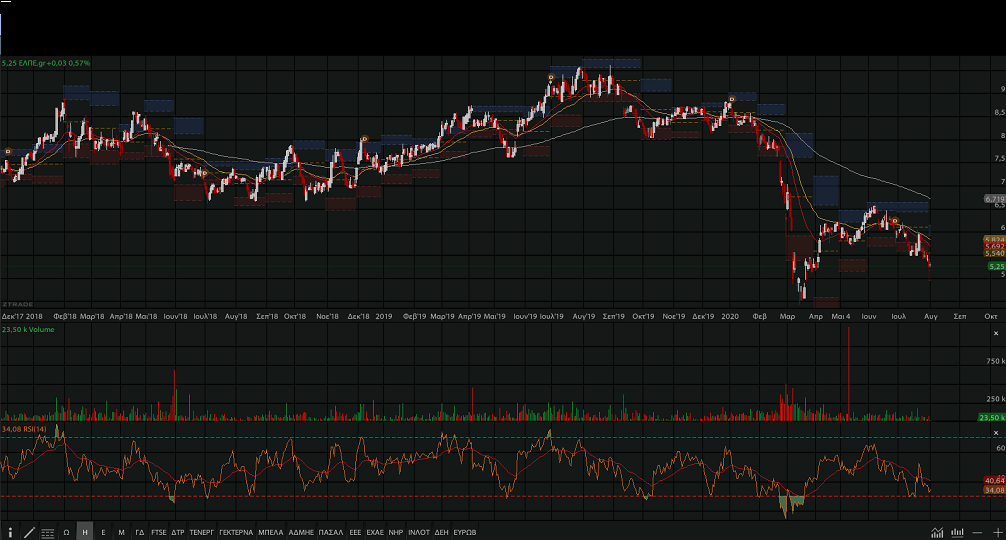Open the indicators list icon beside the line tool

pyautogui.click(x=47, y=532)
